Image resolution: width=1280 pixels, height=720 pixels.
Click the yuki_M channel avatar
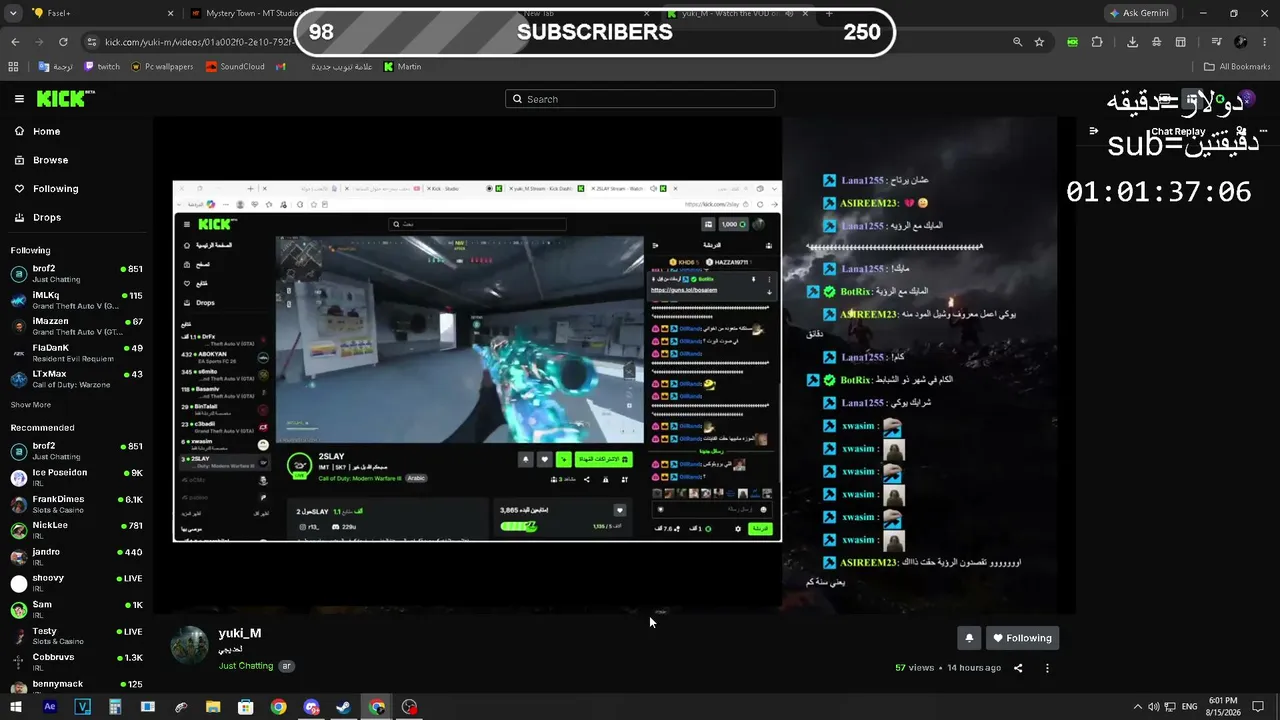190,646
